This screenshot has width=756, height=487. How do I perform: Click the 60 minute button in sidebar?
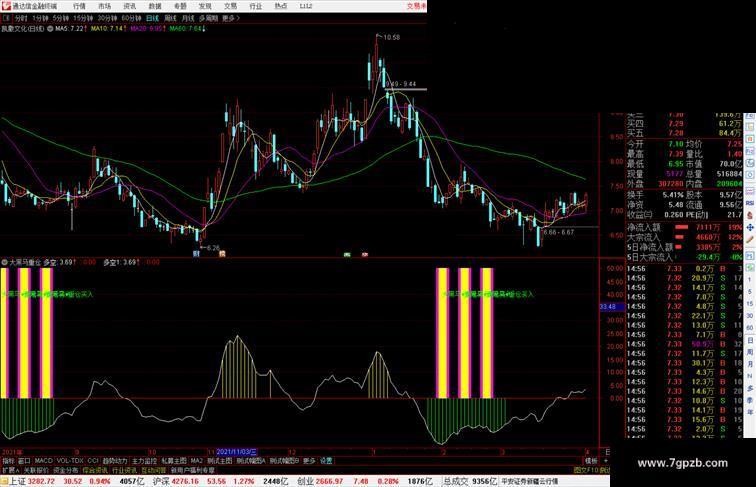[x=750, y=328]
